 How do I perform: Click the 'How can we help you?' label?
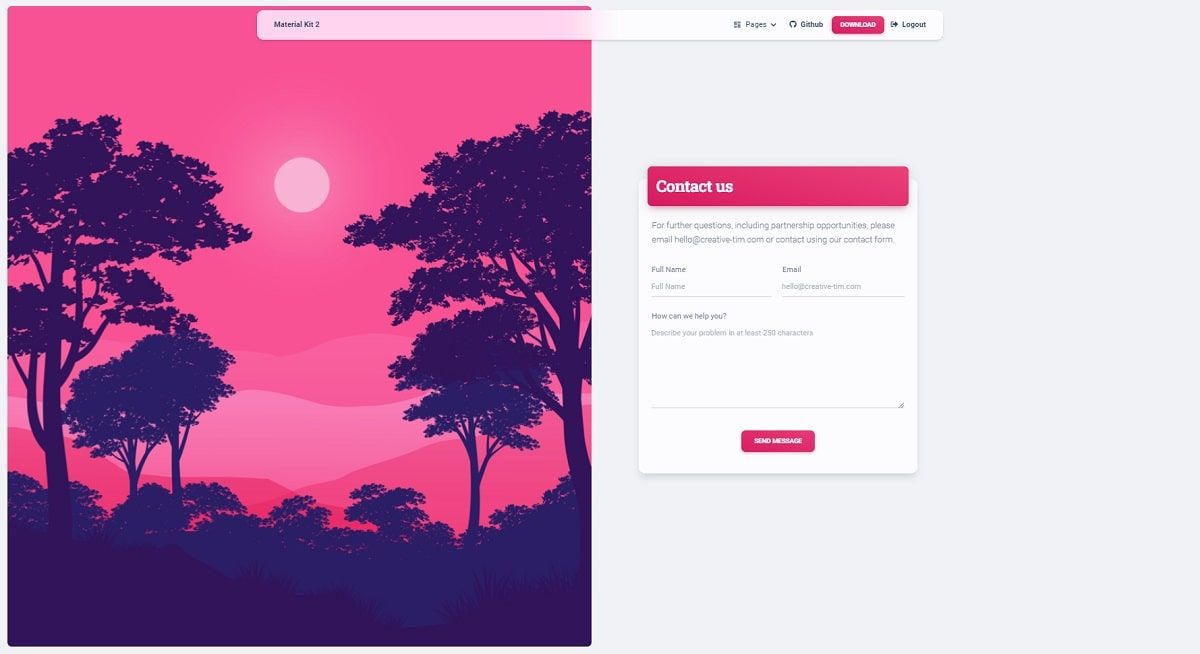689,316
